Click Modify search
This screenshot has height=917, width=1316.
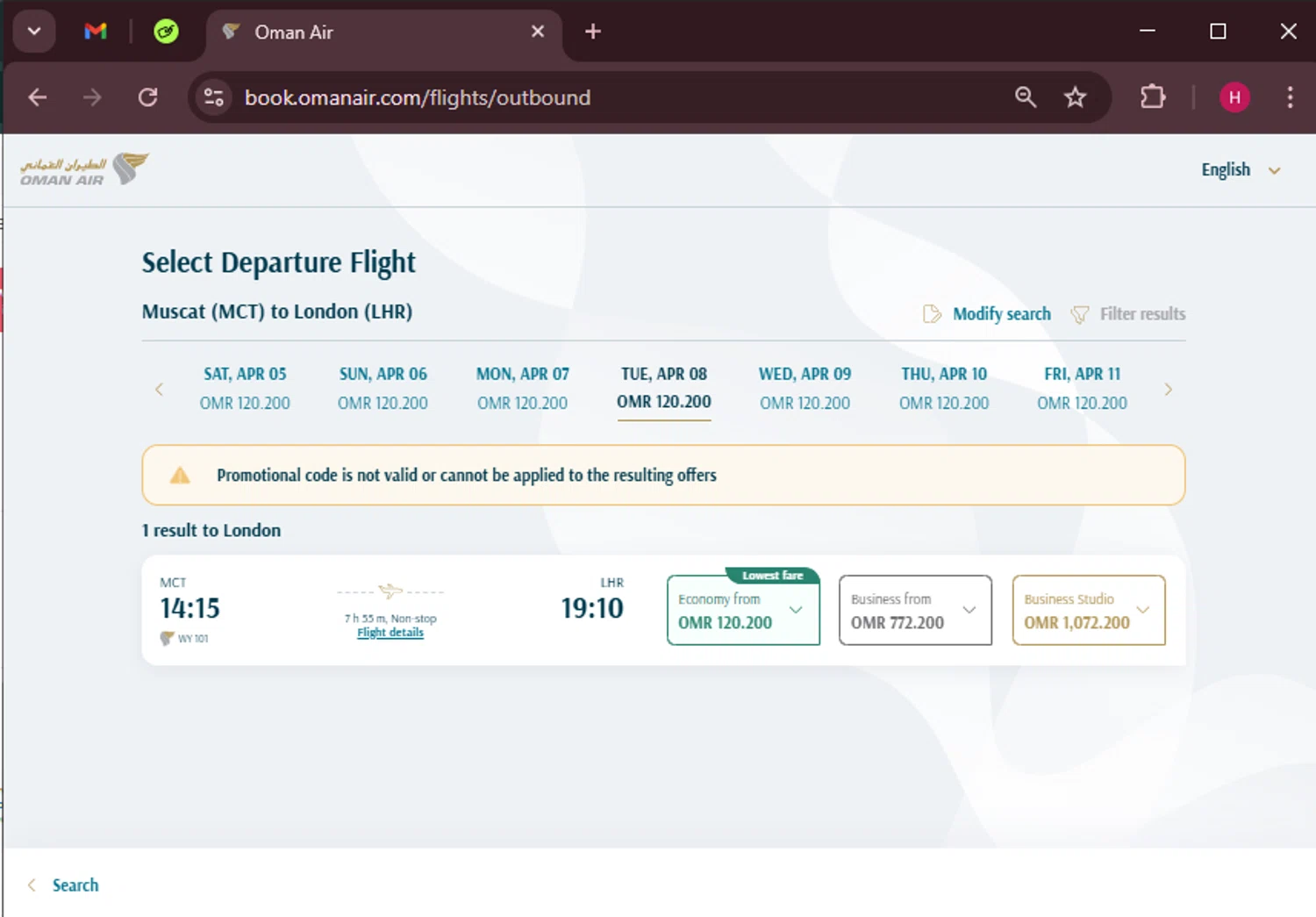coord(1001,314)
